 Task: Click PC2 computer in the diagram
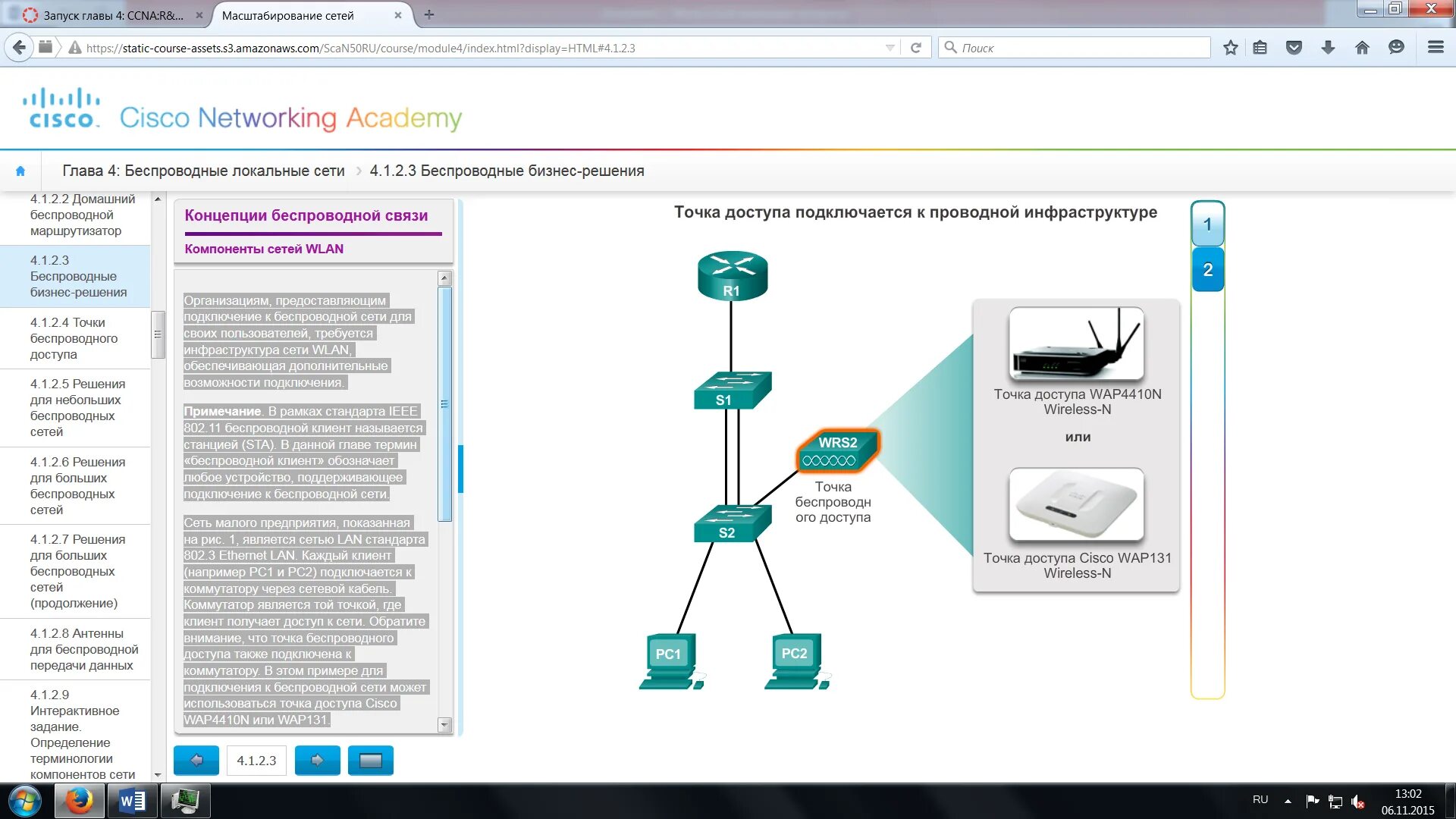click(x=797, y=661)
